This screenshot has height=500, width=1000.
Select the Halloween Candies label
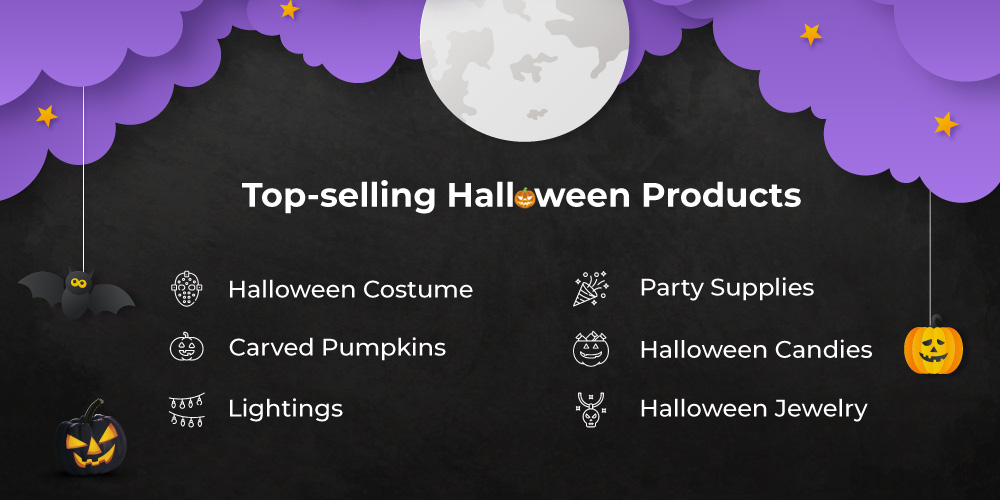pyautogui.click(x=756, y=349)
